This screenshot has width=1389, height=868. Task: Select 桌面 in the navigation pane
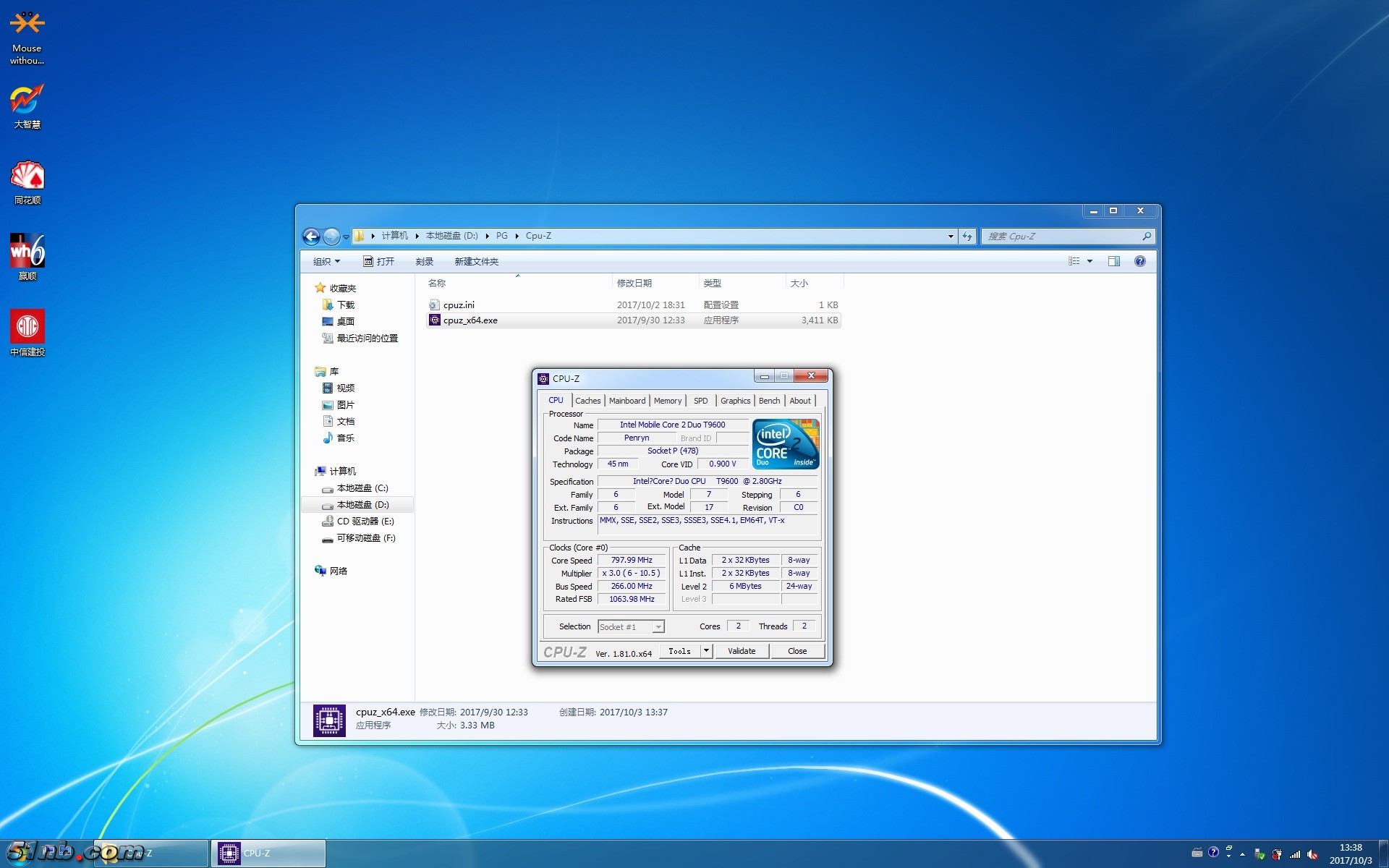point(346,321)
